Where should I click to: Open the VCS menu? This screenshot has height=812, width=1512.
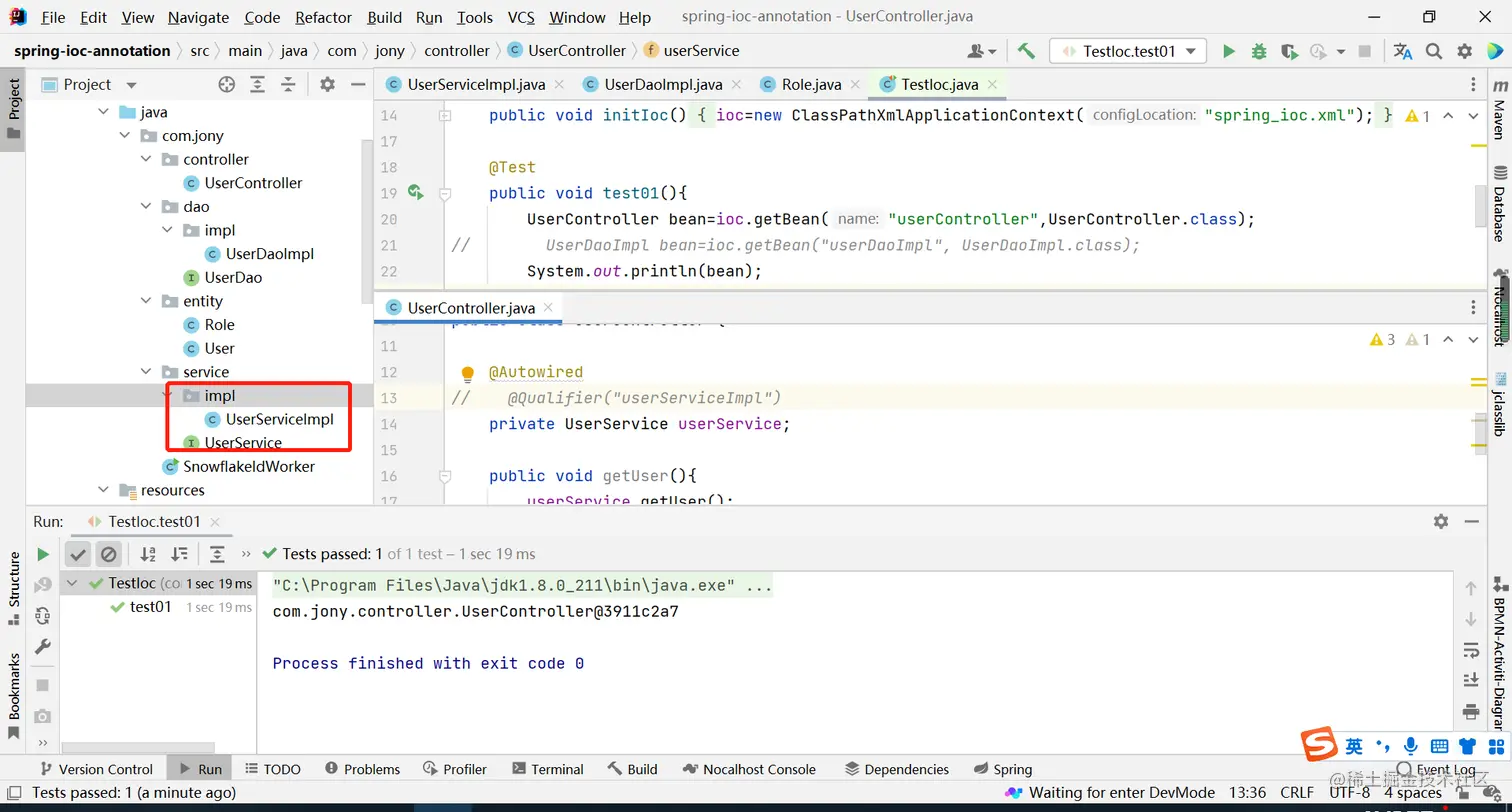coord(521,18)
